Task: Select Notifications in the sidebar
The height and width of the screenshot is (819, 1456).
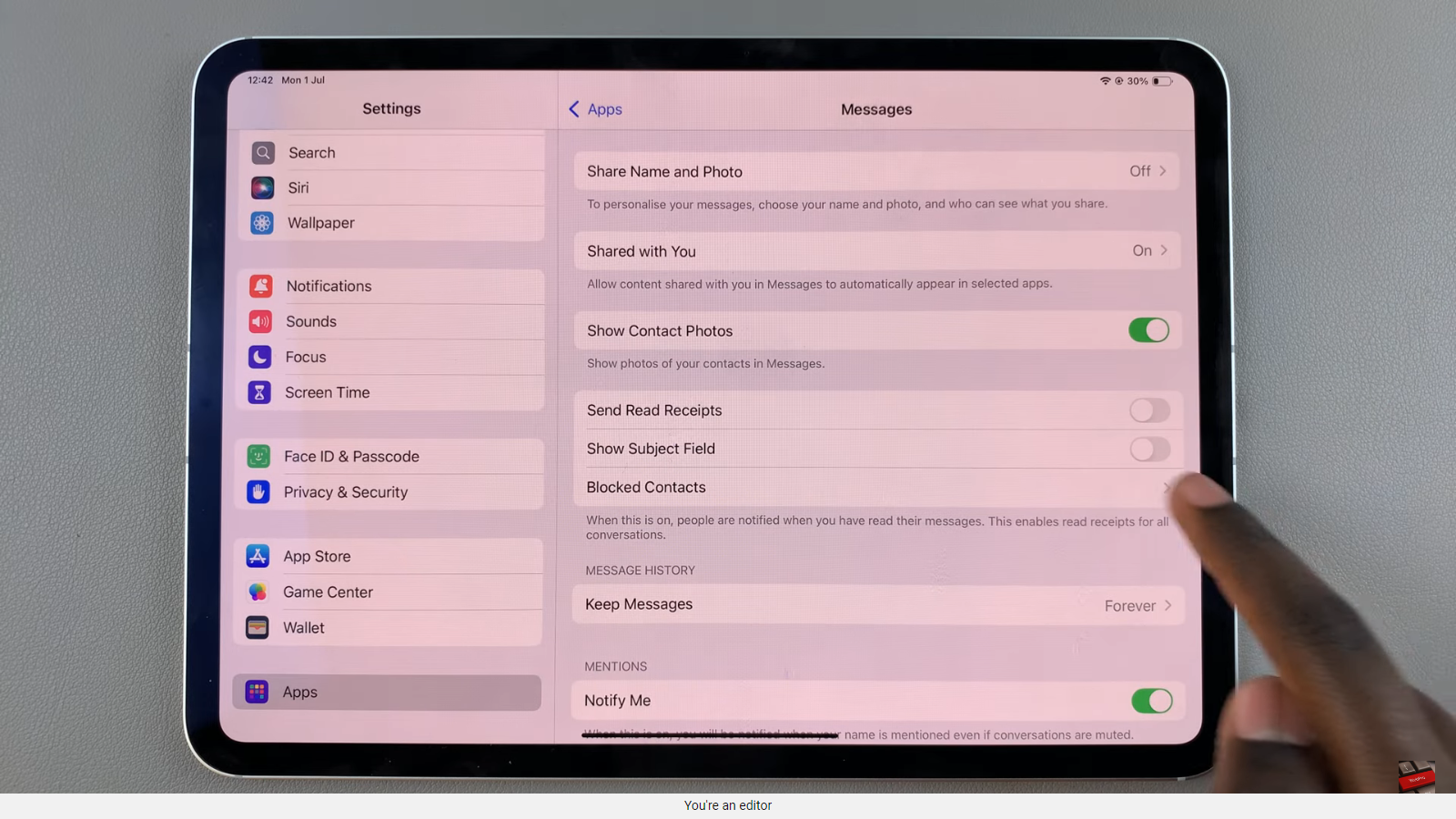Action: point(391,286)
